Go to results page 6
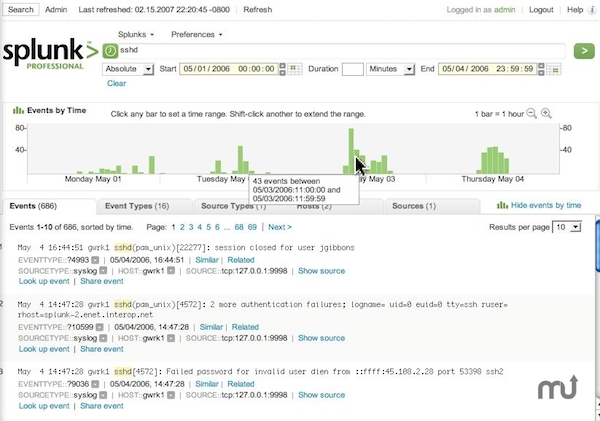 217,227
